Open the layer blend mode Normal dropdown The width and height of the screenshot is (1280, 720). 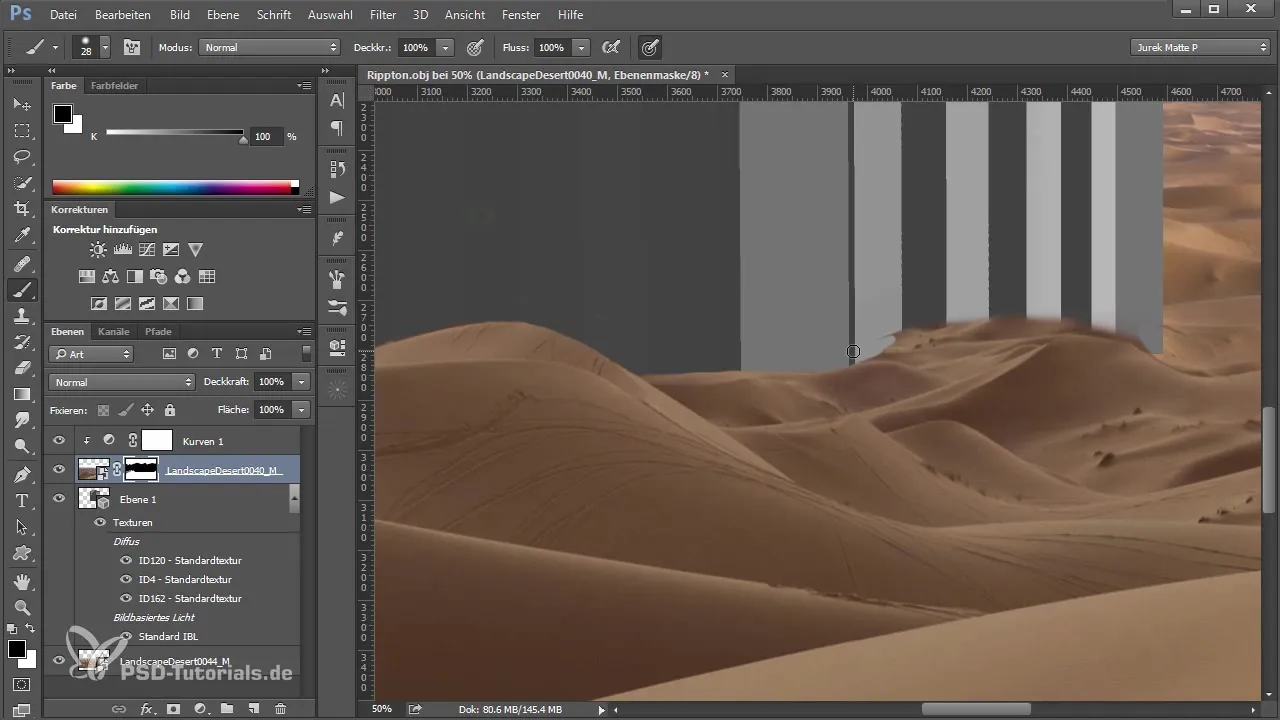pos(121,382)
